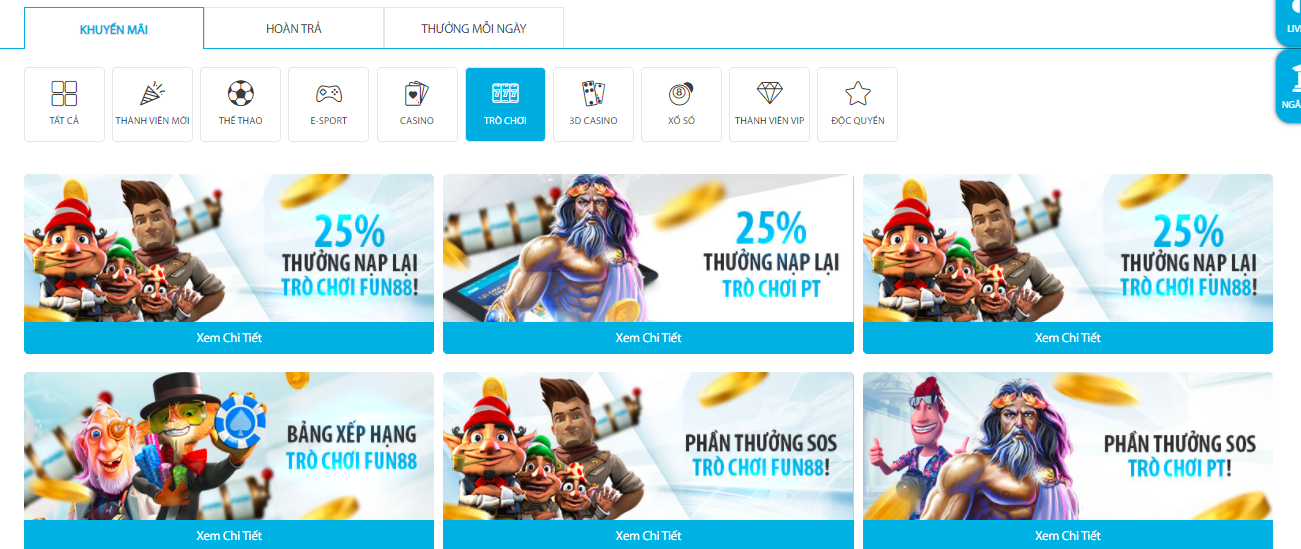Open the Độc Quyền star category
The width and height of the screenshot is (1301, 549).
(857, 104)
